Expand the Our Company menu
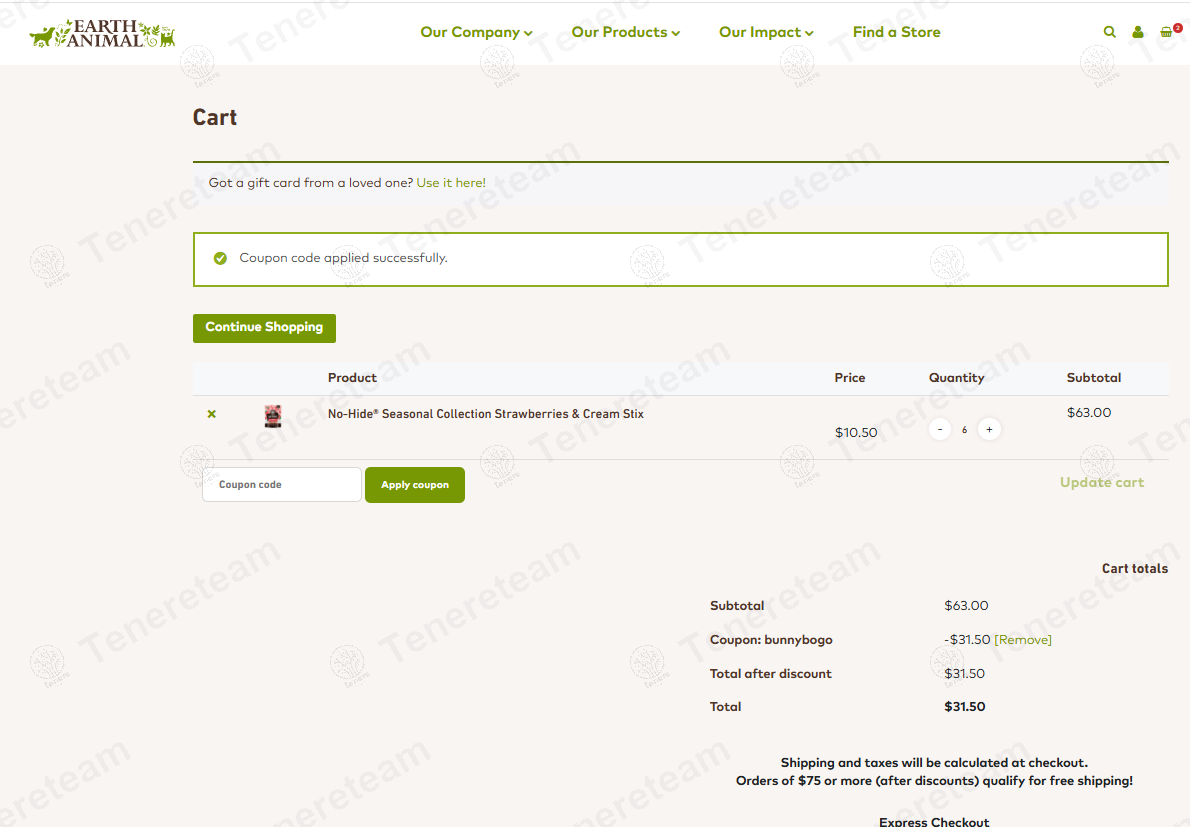The width and height of the screenshot is (1190, 827). click(477, 32)
